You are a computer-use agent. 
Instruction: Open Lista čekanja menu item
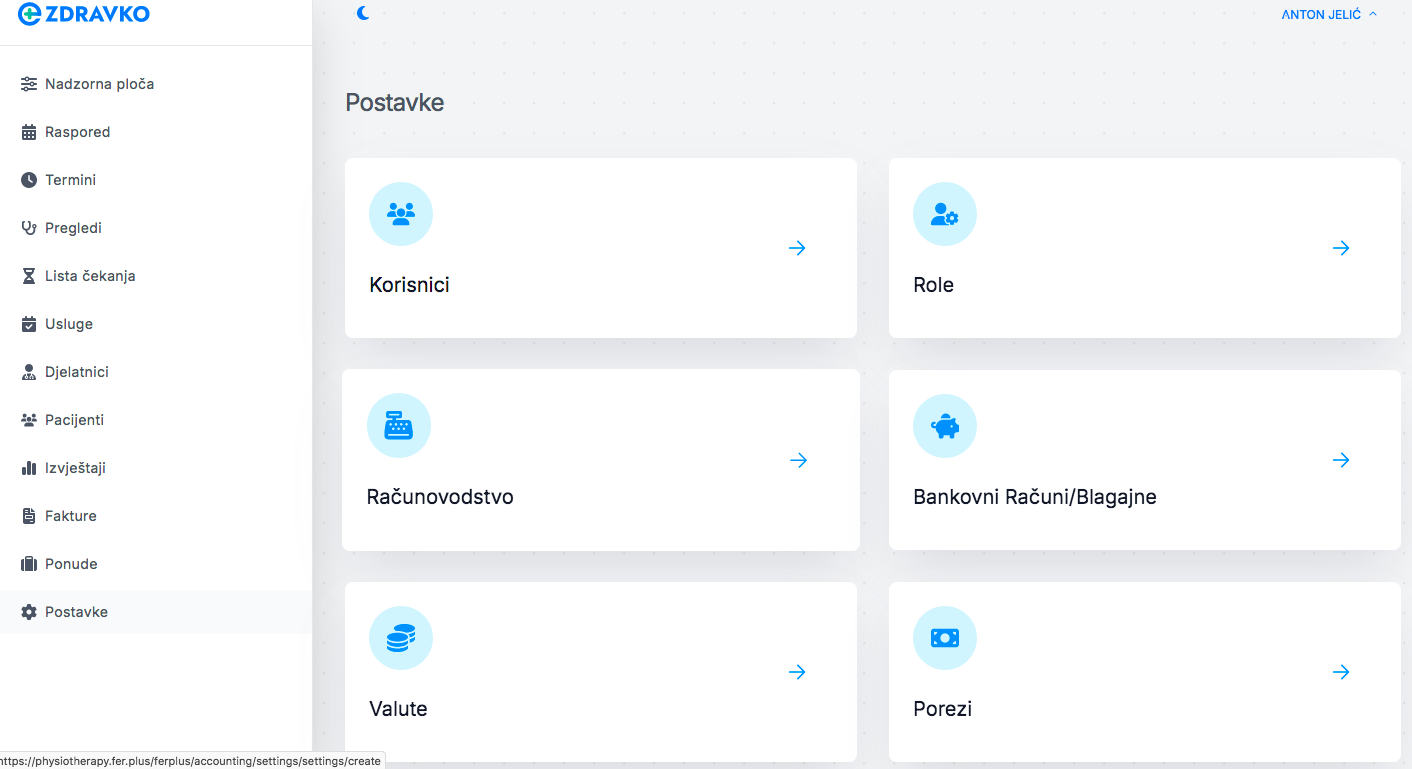coord(90,276)
